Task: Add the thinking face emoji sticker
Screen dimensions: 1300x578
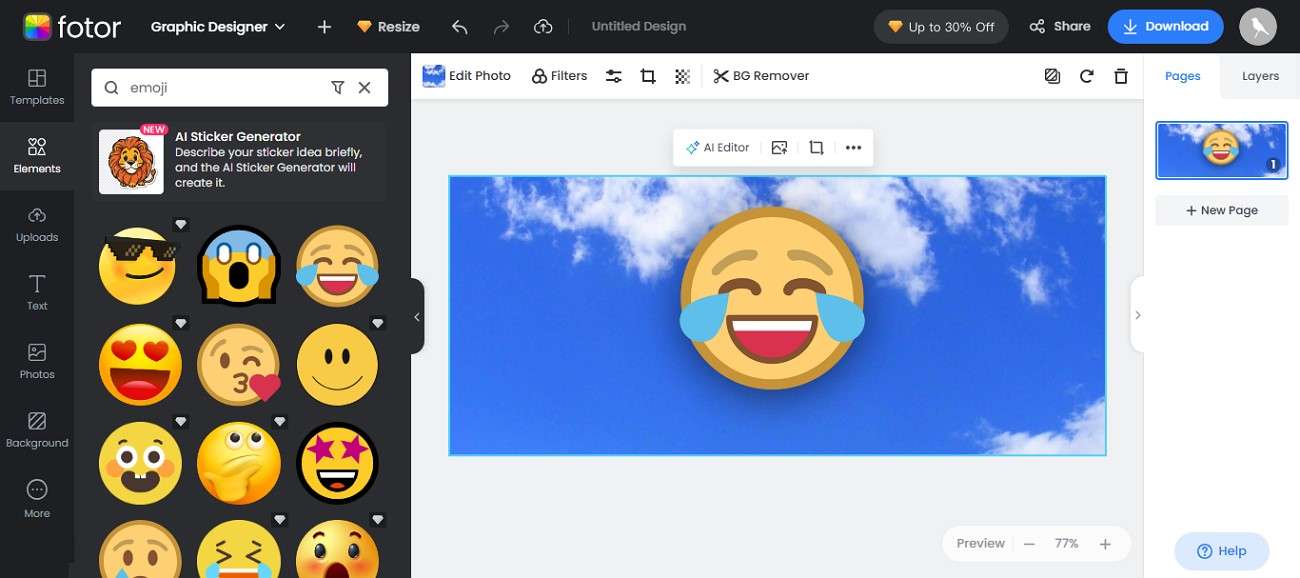Action: coord(238,463)
